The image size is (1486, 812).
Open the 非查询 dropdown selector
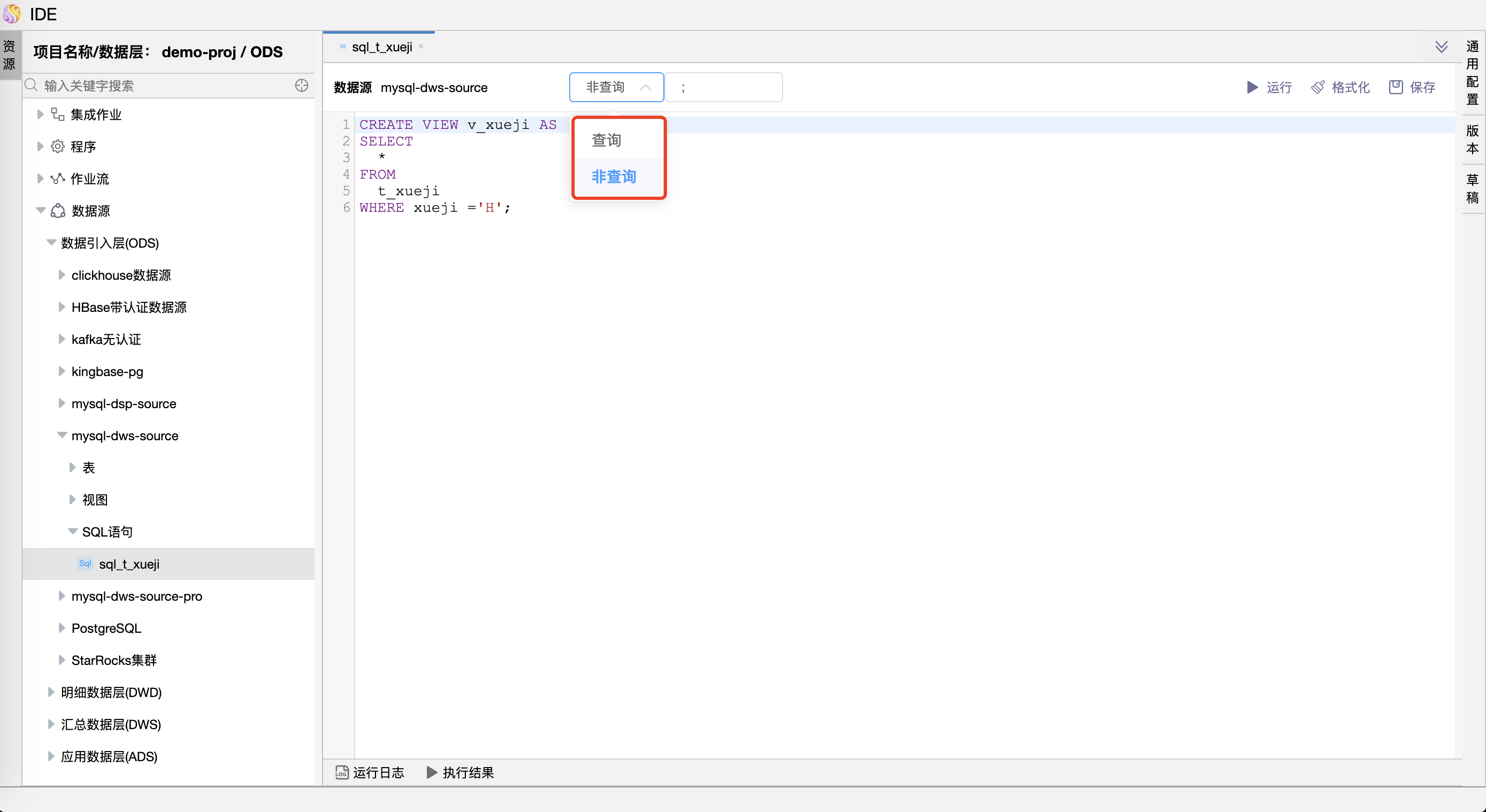(616, 87)
